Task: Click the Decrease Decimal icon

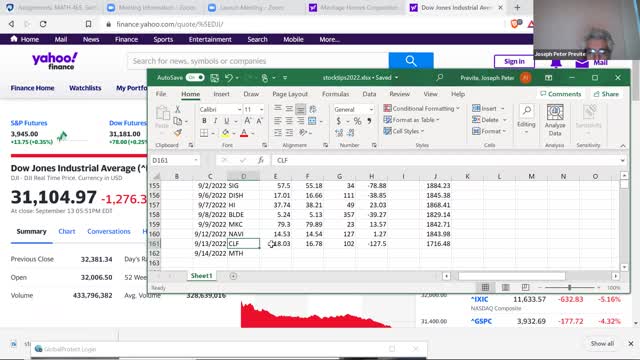Action: [351, 133]
